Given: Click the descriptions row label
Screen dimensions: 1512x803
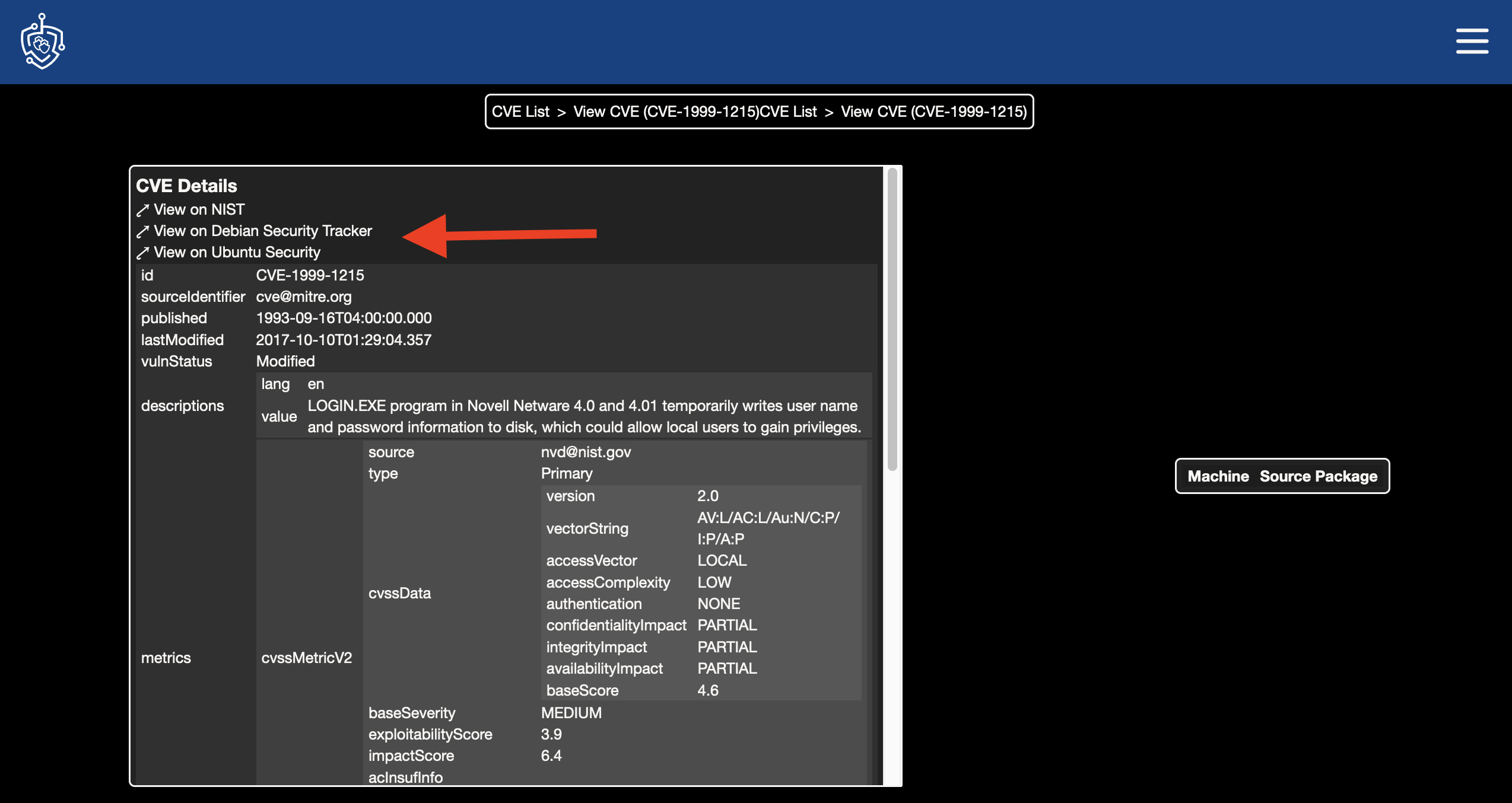Looking at the screenshot, I should coord(182,406).
